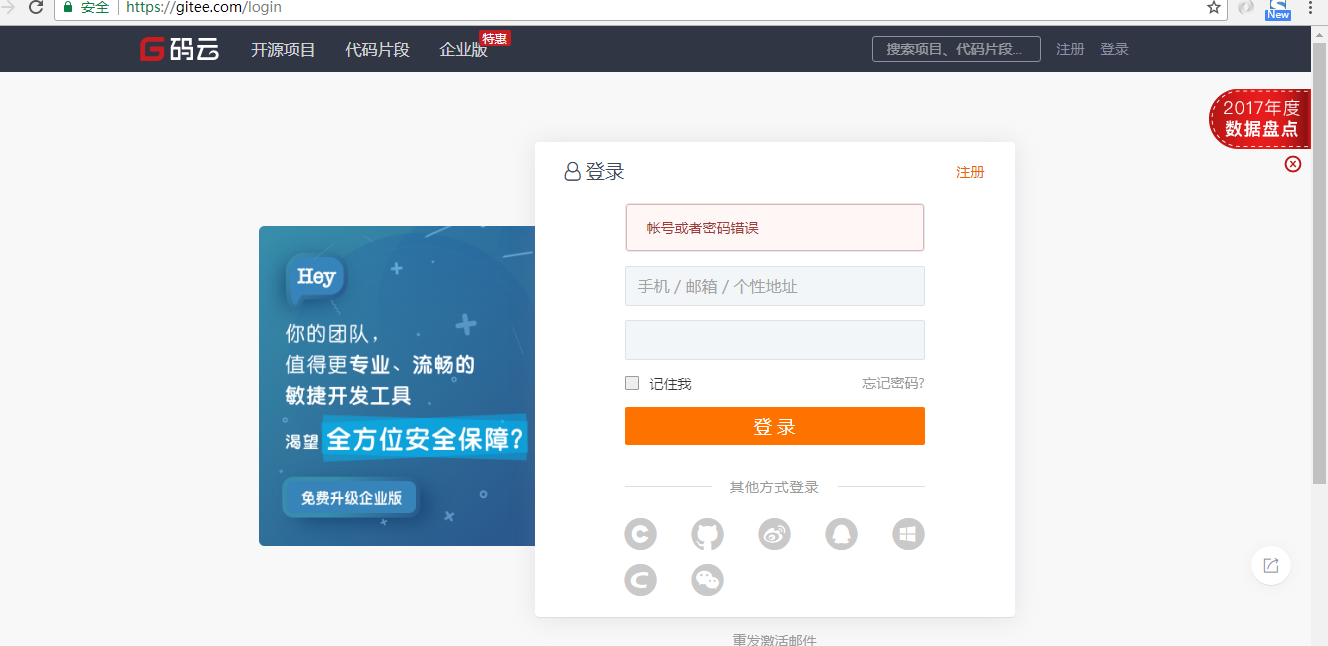The width and height of the screenshot is (1328, 646).
Task: Focus the password input field
Action: pyautogui.click(x=775, y=340)
